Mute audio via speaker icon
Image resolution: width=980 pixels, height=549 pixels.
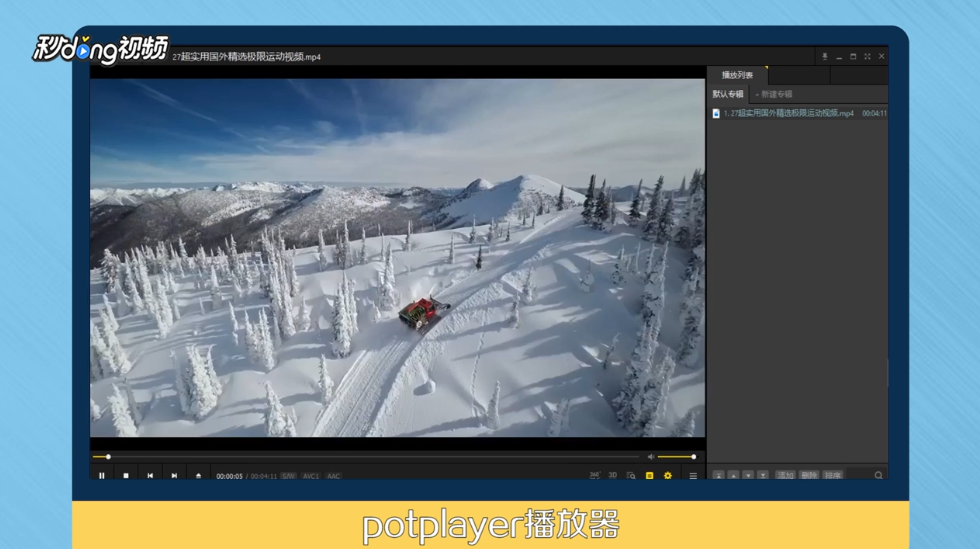click(651, 457)
